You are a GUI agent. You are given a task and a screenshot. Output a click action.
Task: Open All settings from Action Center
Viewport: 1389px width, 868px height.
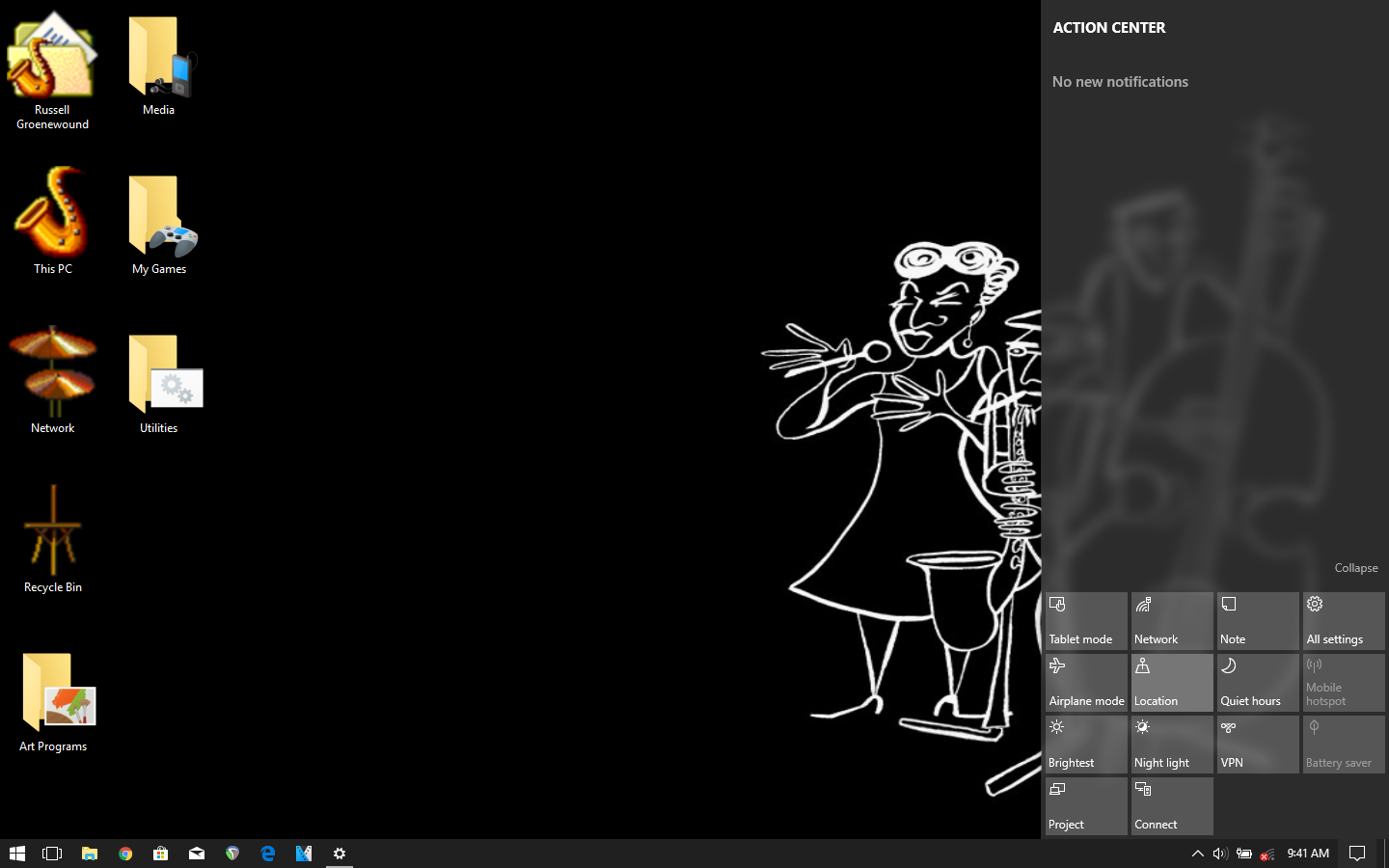[x=1343, y=621]
